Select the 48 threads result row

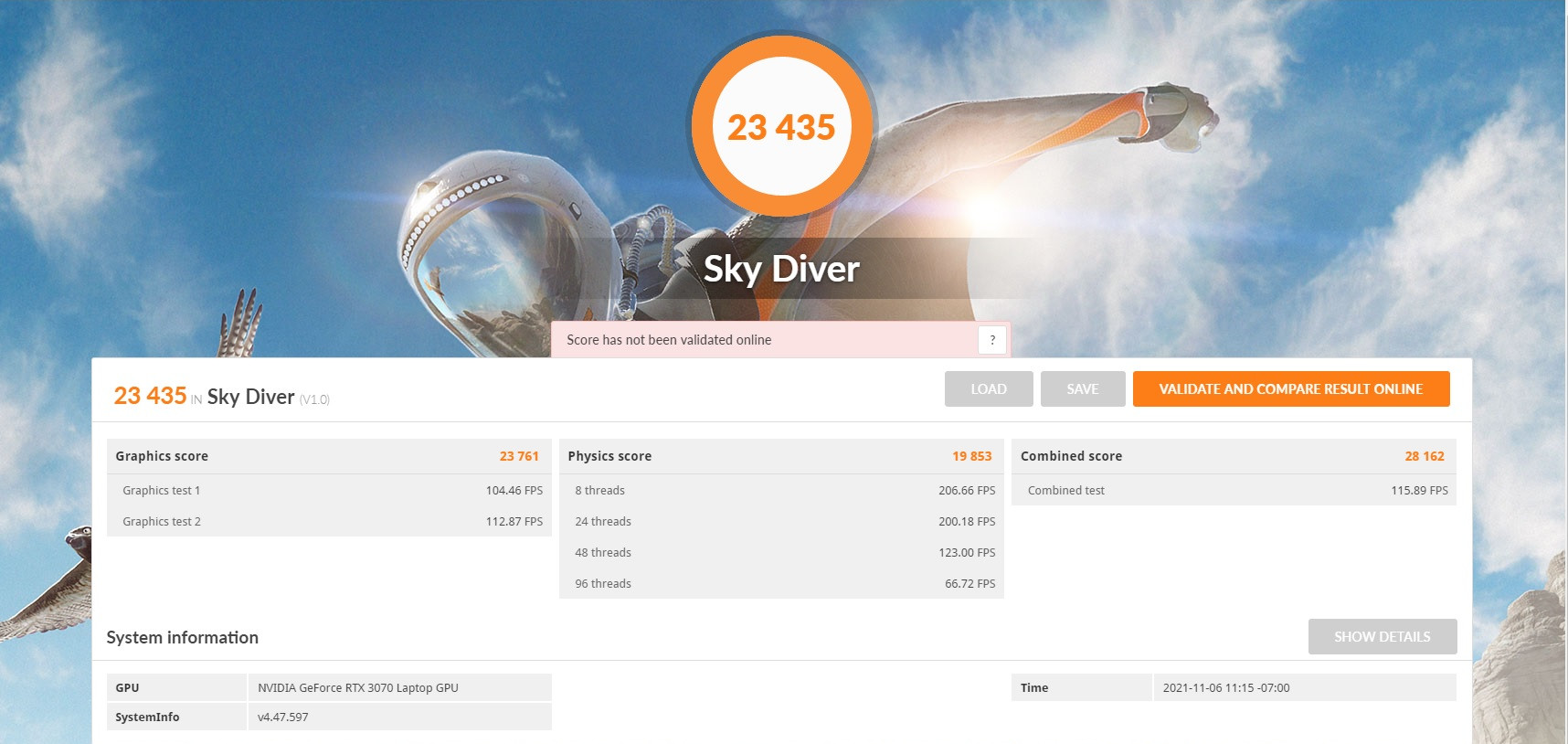pos(780,553)
